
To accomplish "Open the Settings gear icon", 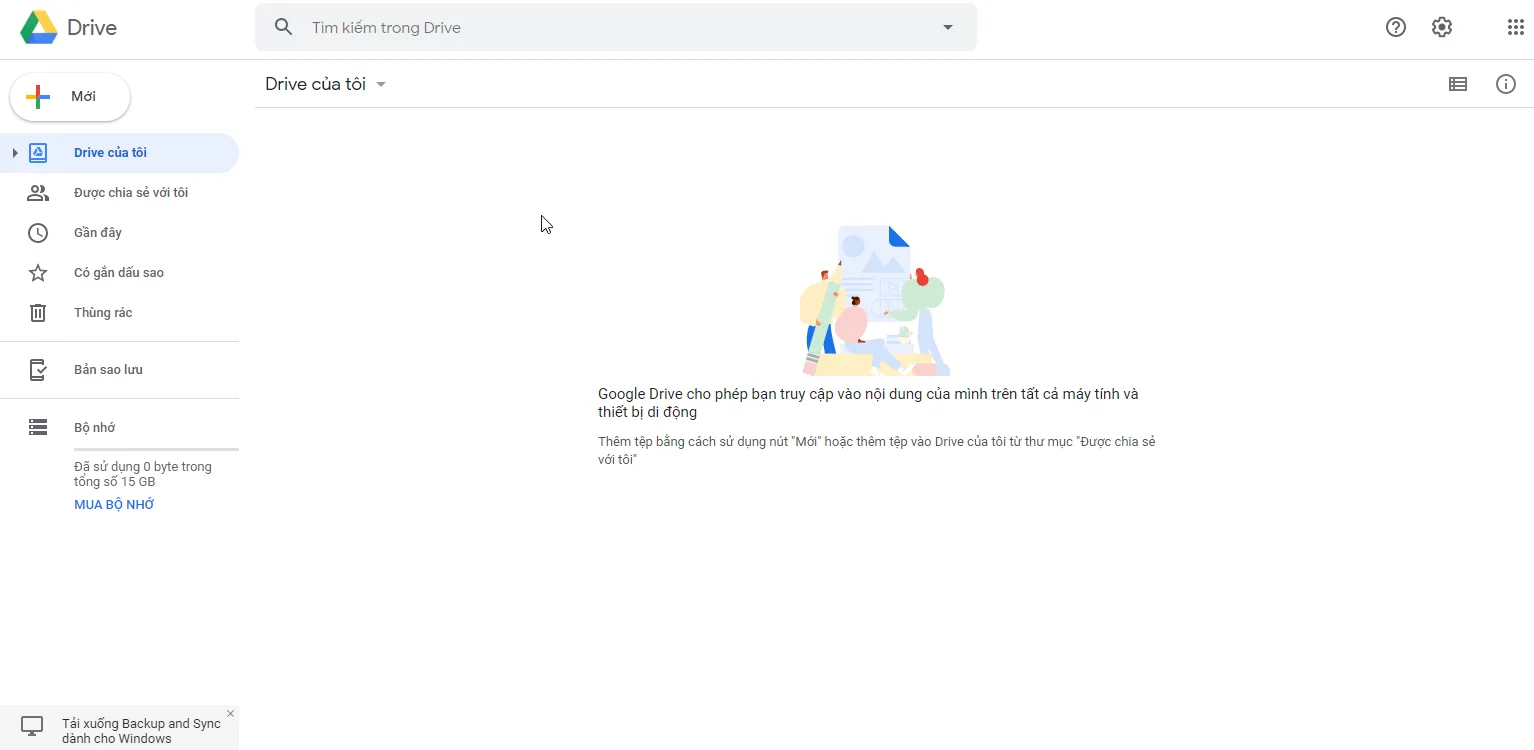I will [1442, 27].
